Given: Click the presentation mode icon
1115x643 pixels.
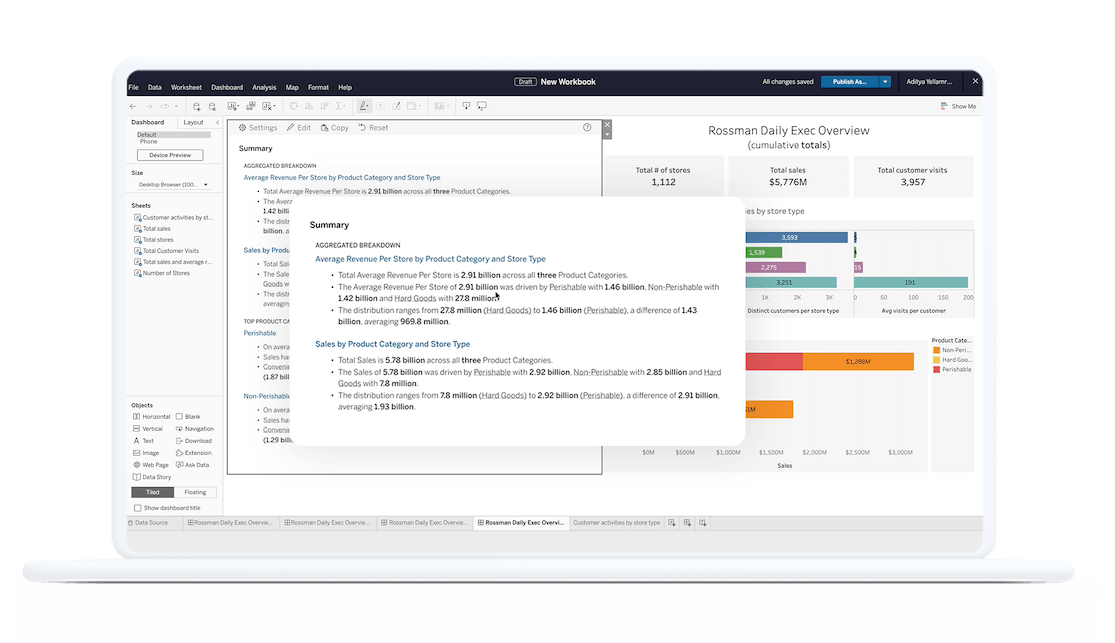Looking at the screenshot, I should point(481,106).
